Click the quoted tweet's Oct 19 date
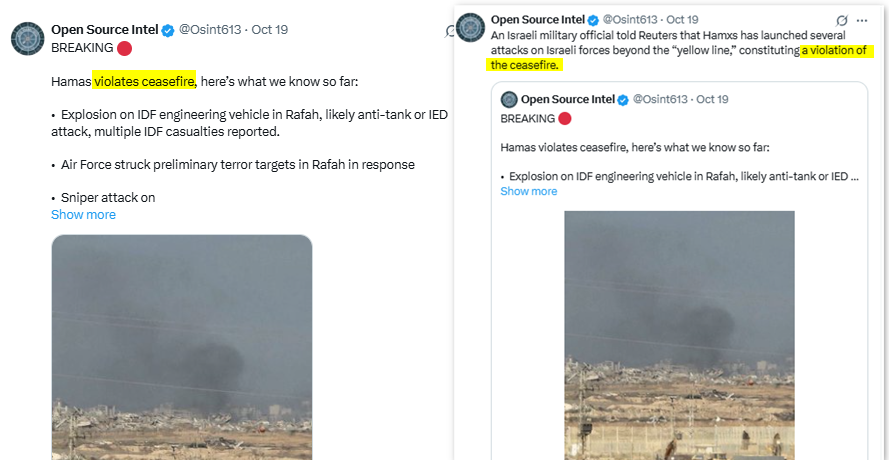Screen dimensions: 889x460 [x=712, y=99]
